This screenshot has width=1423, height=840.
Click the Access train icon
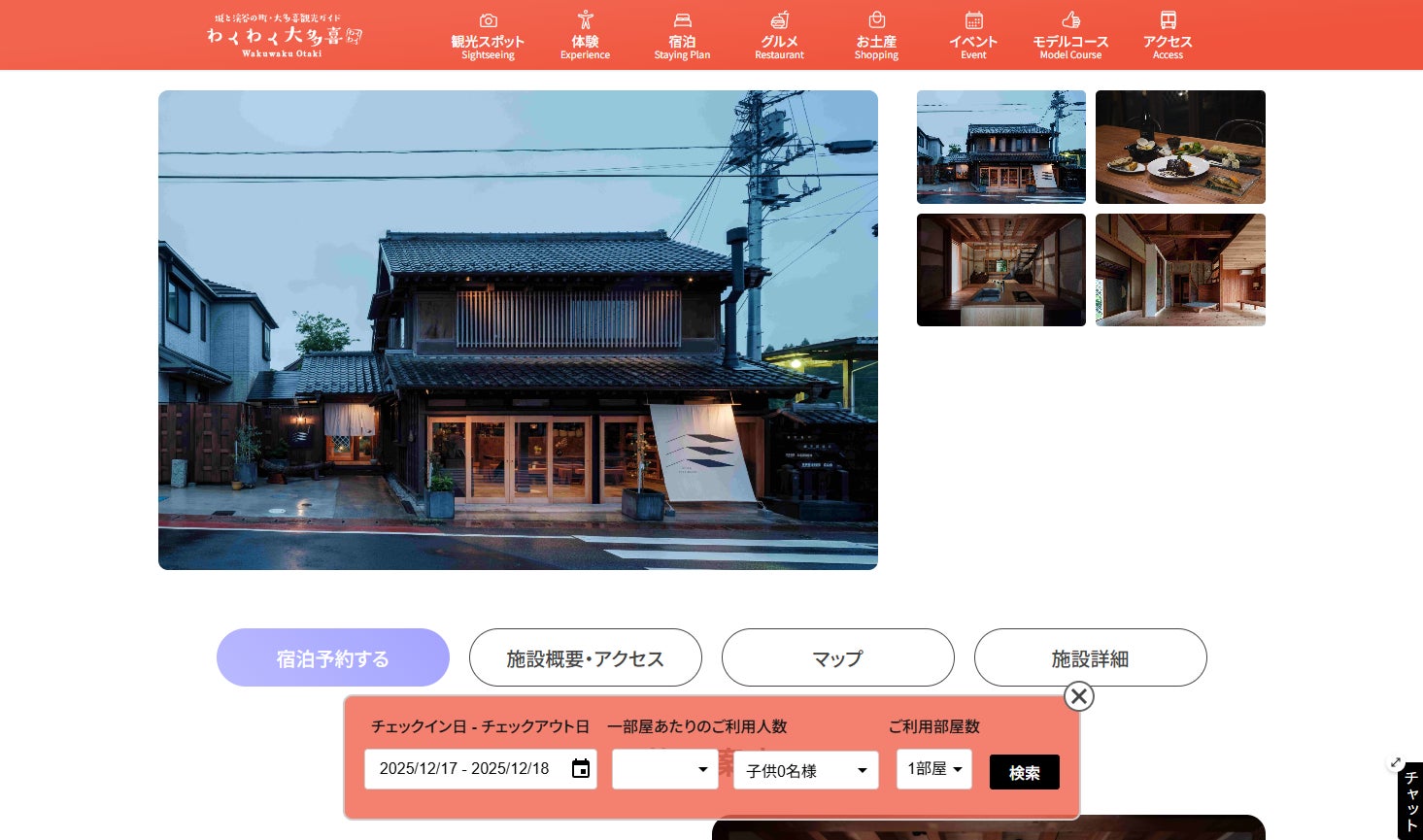pos(1168,19)
